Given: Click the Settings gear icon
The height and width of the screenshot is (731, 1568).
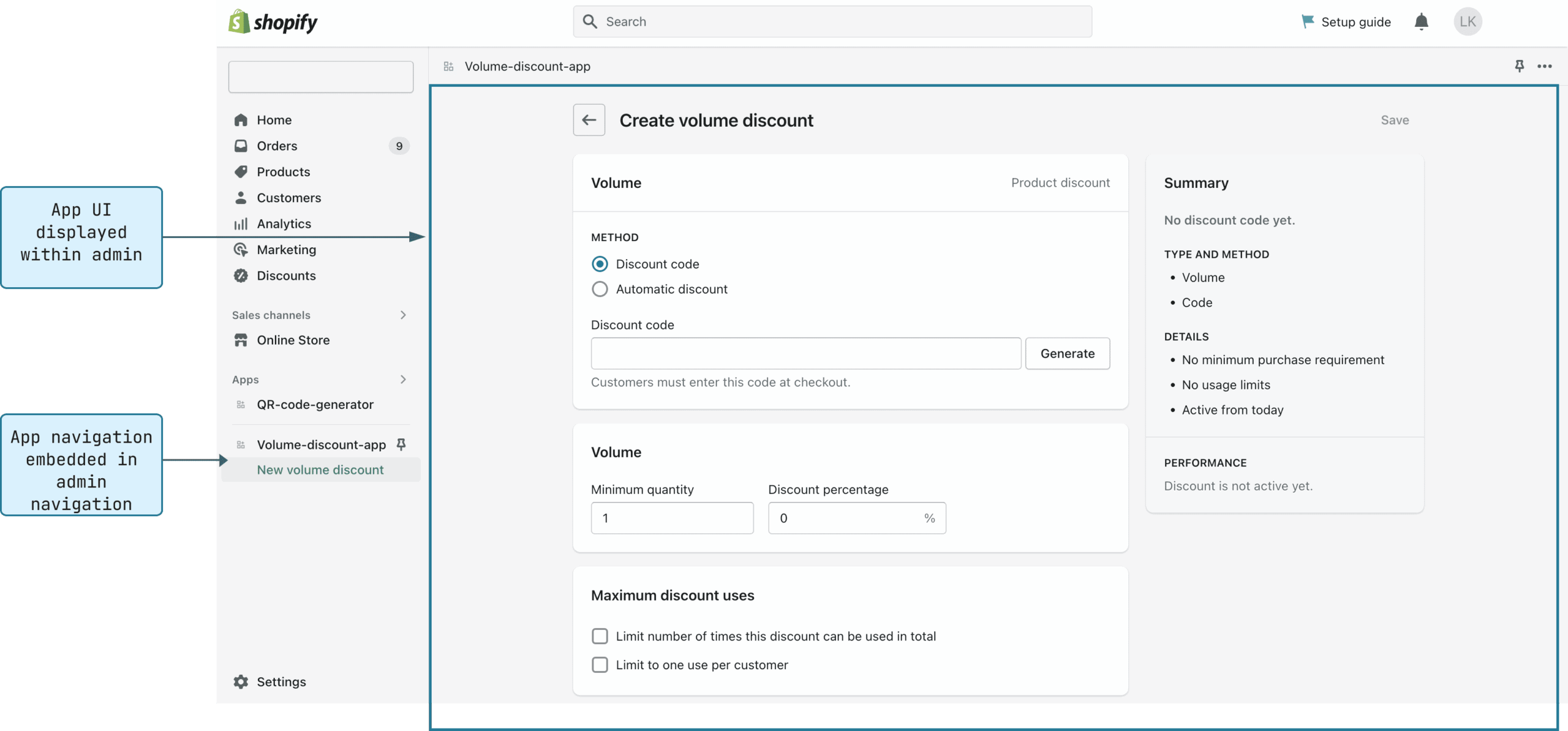Looking at the screenshot, I should click(241, 681).
